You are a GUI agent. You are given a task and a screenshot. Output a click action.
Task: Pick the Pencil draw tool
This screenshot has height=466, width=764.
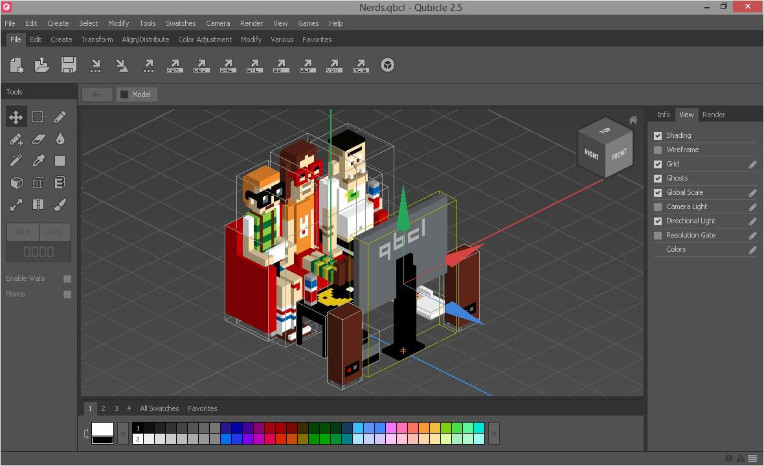tap(59, 116)
